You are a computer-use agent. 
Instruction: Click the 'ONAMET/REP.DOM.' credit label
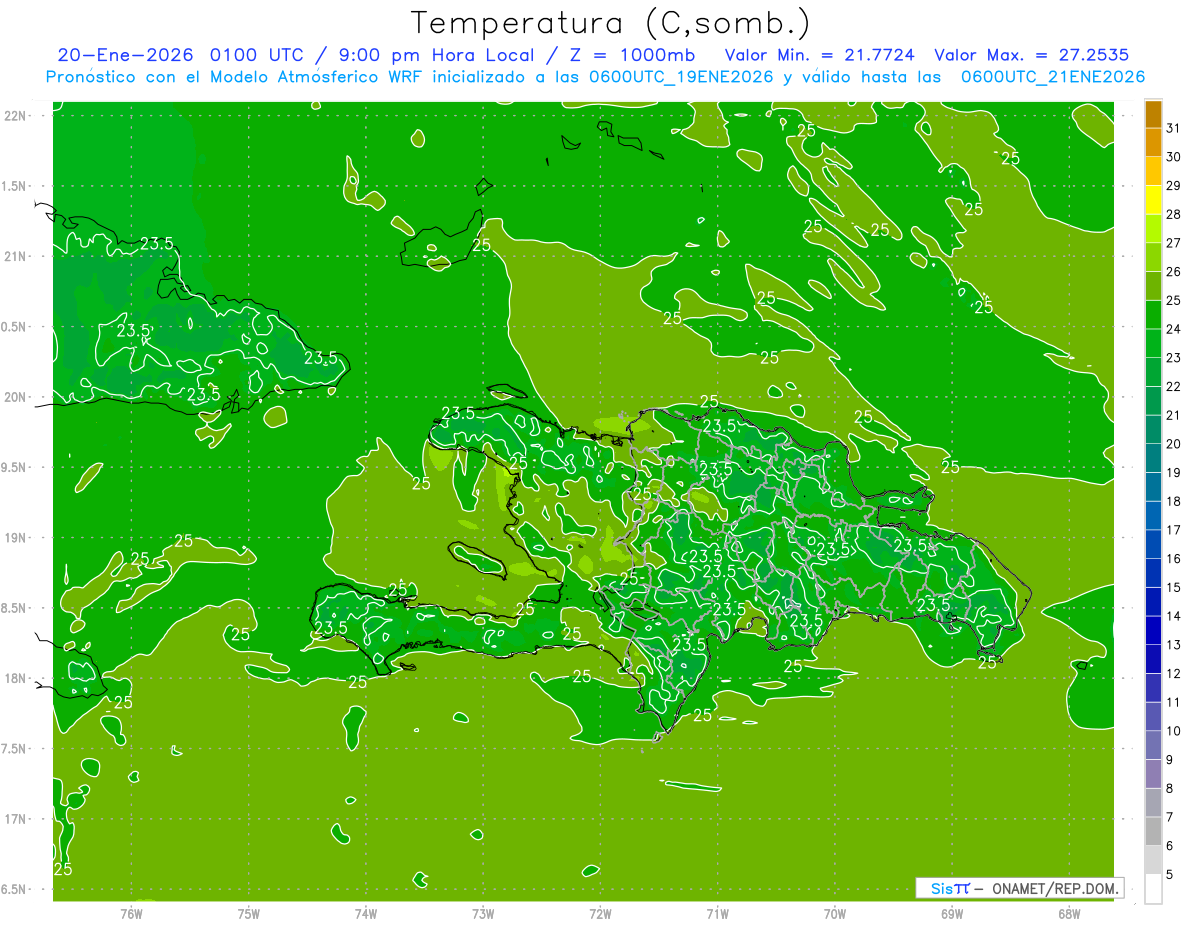coord(1054,888)
